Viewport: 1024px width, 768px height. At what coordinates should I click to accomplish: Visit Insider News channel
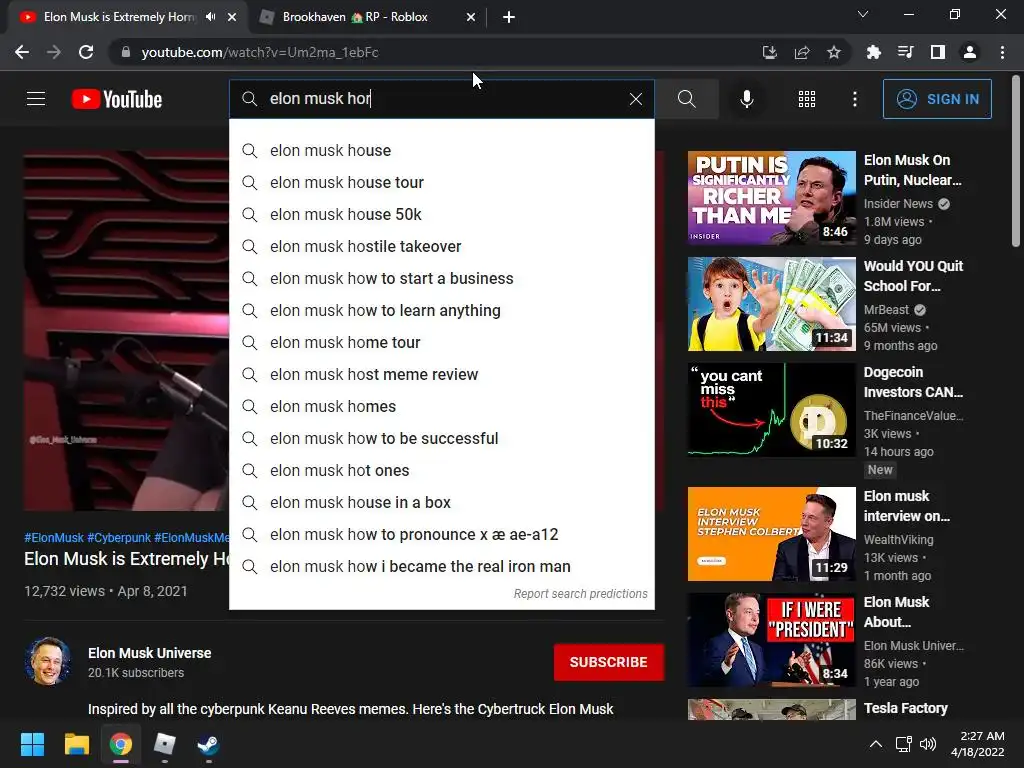(x=898, y=204)
